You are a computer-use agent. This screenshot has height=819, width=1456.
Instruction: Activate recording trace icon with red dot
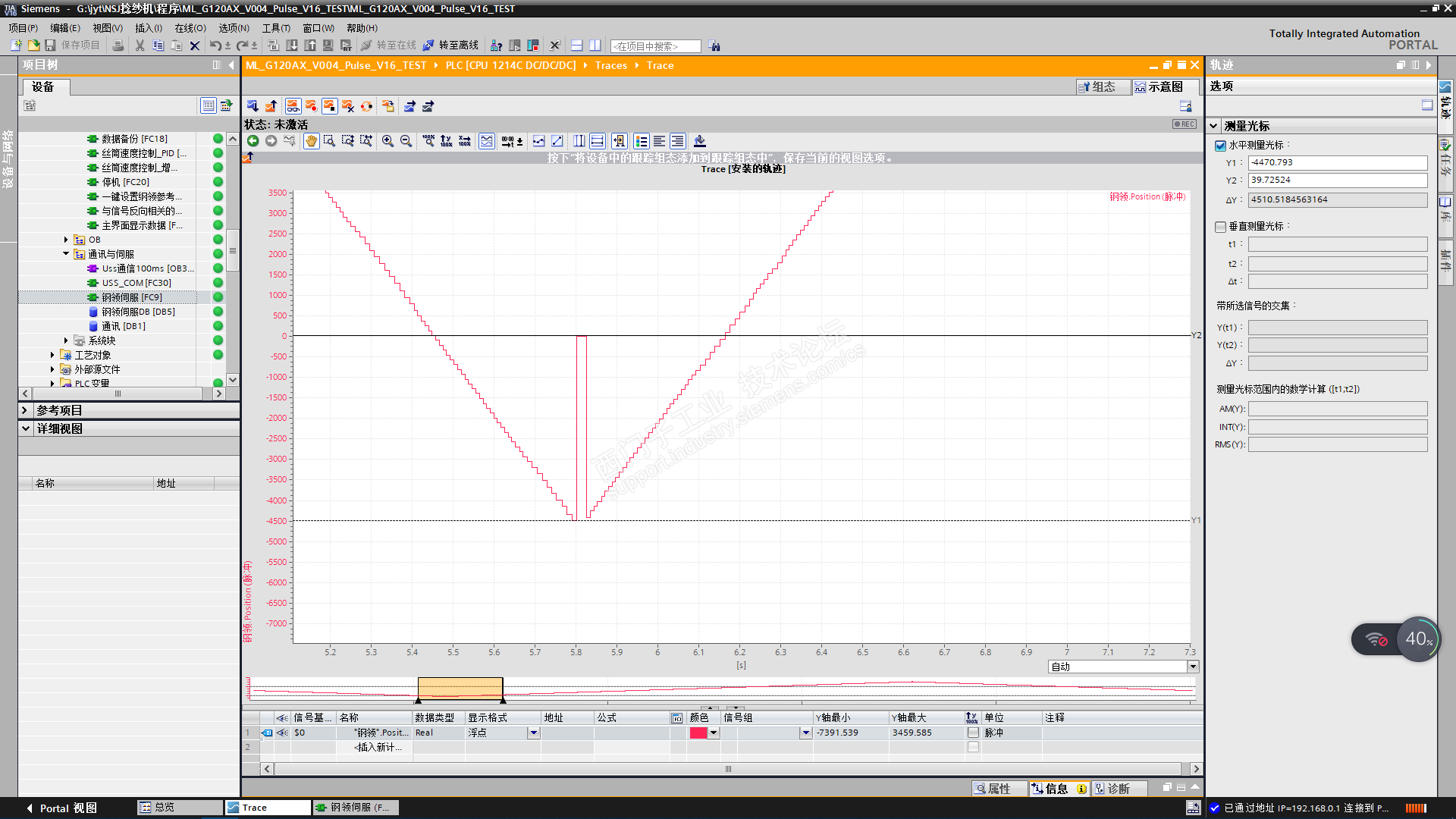pos(311,106)
